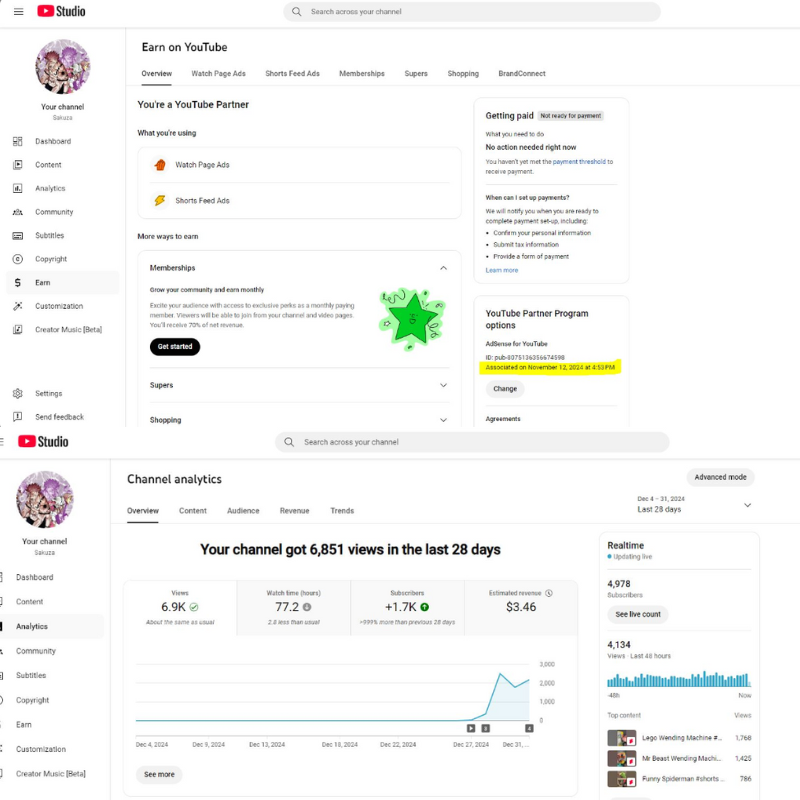
Task: Click the YouTube Studio logo in top window
Action: (x=61, y=11)
